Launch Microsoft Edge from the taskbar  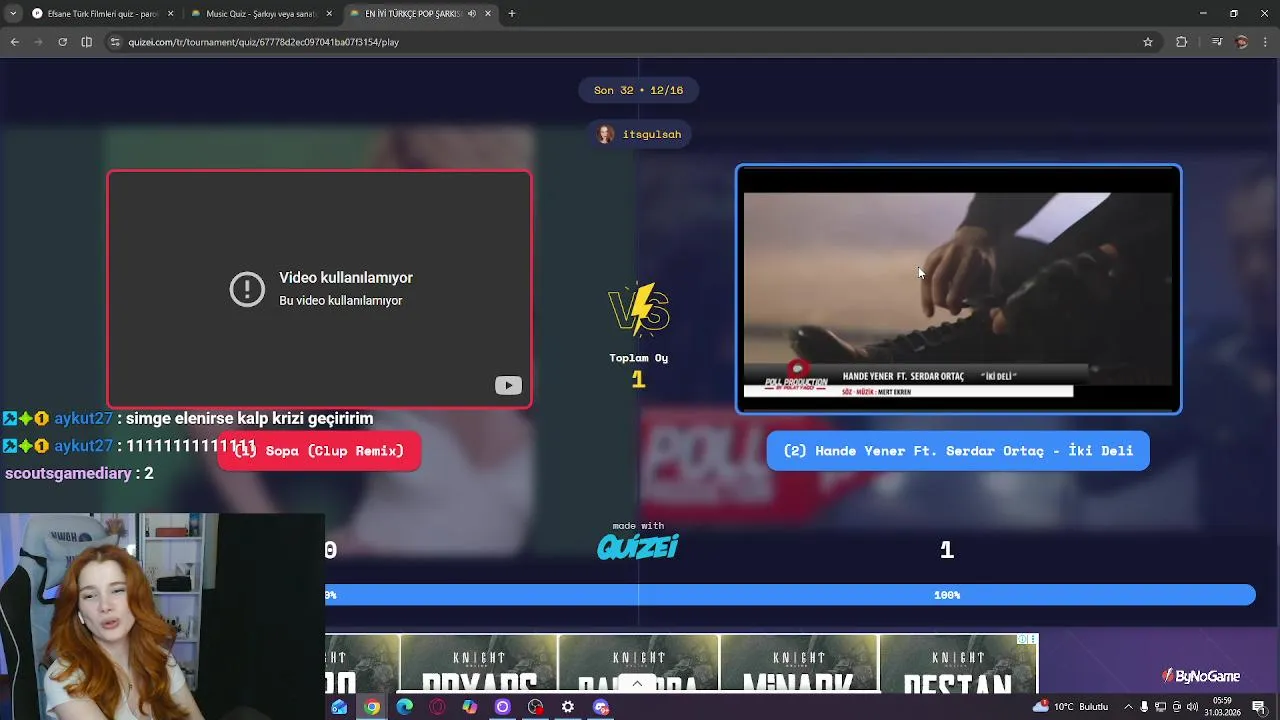click(x=405, y=707)
